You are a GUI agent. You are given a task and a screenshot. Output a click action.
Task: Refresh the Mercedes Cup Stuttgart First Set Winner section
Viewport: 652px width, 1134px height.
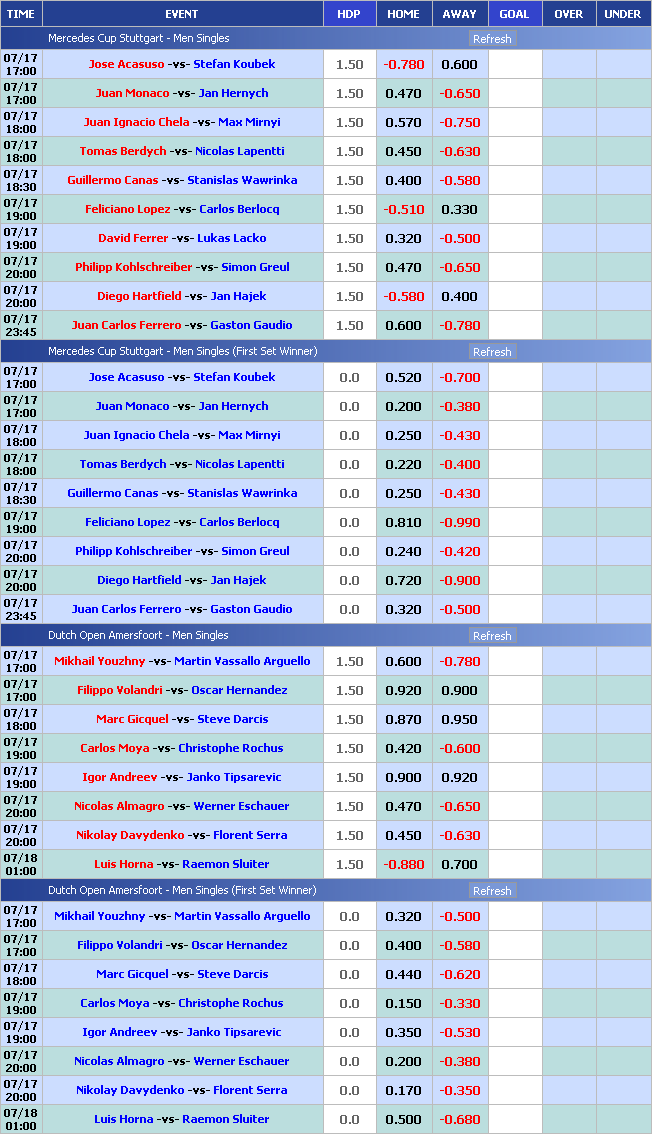click(x=491, y=352)
